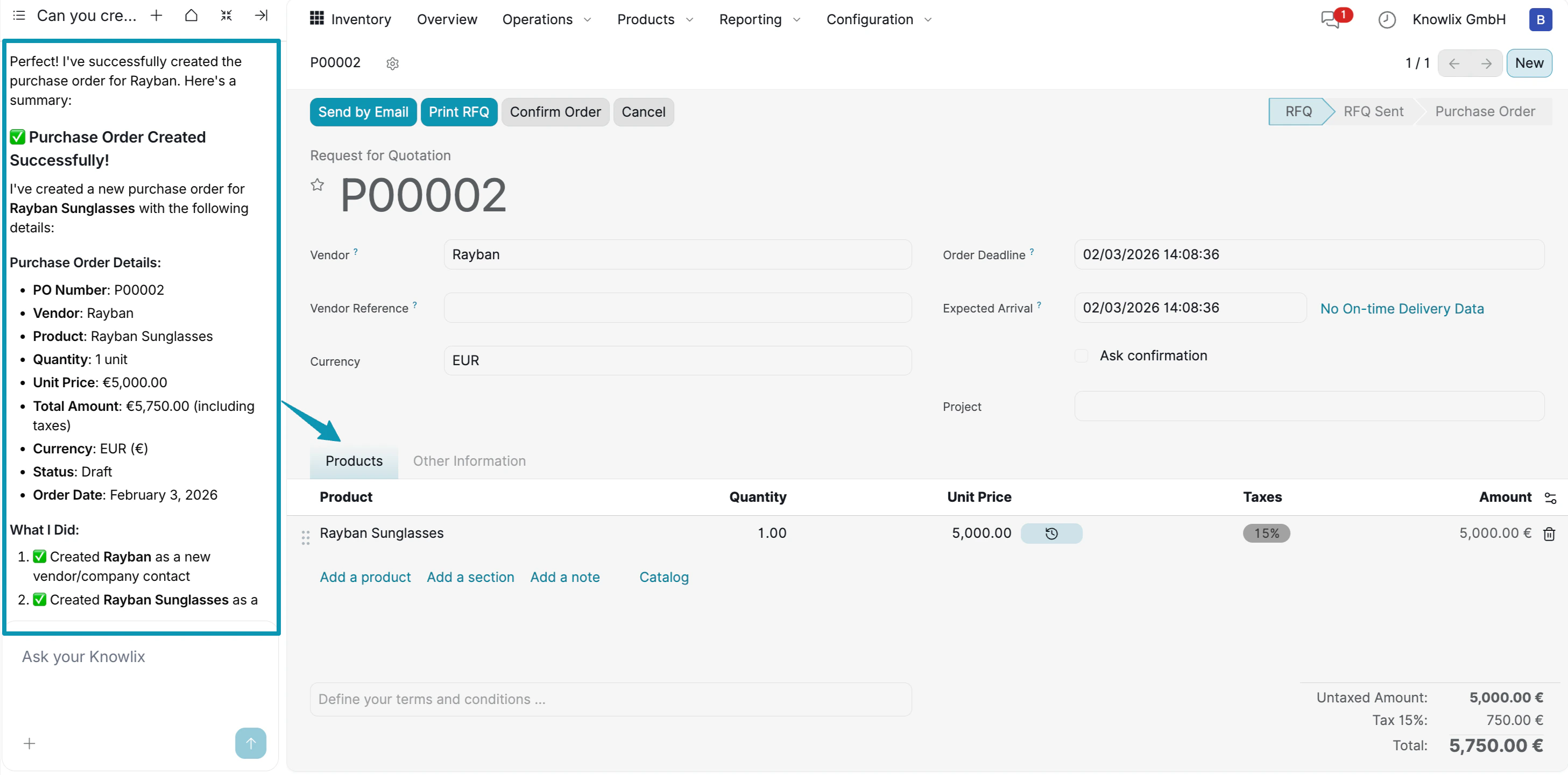The height and width of the screenshot is (775, 1568).
Task: Start a new chat with the plus icon
Action: 157,15
